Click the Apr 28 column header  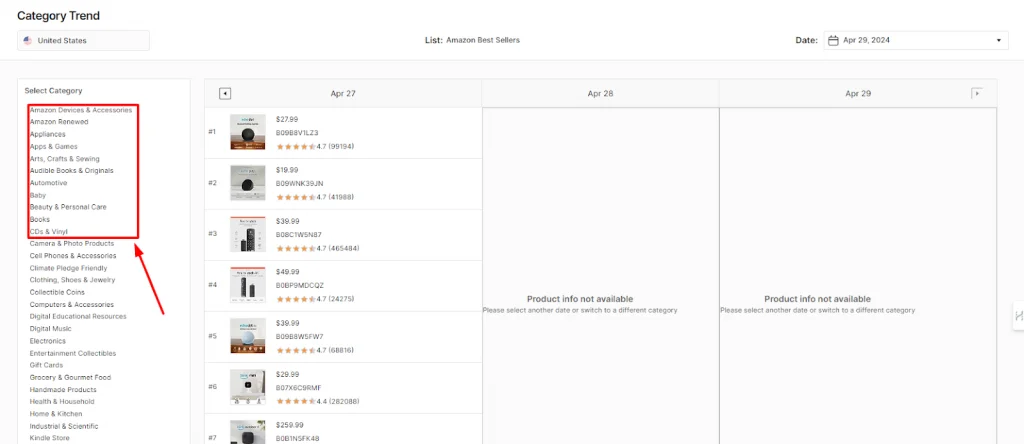click(600, 93)
